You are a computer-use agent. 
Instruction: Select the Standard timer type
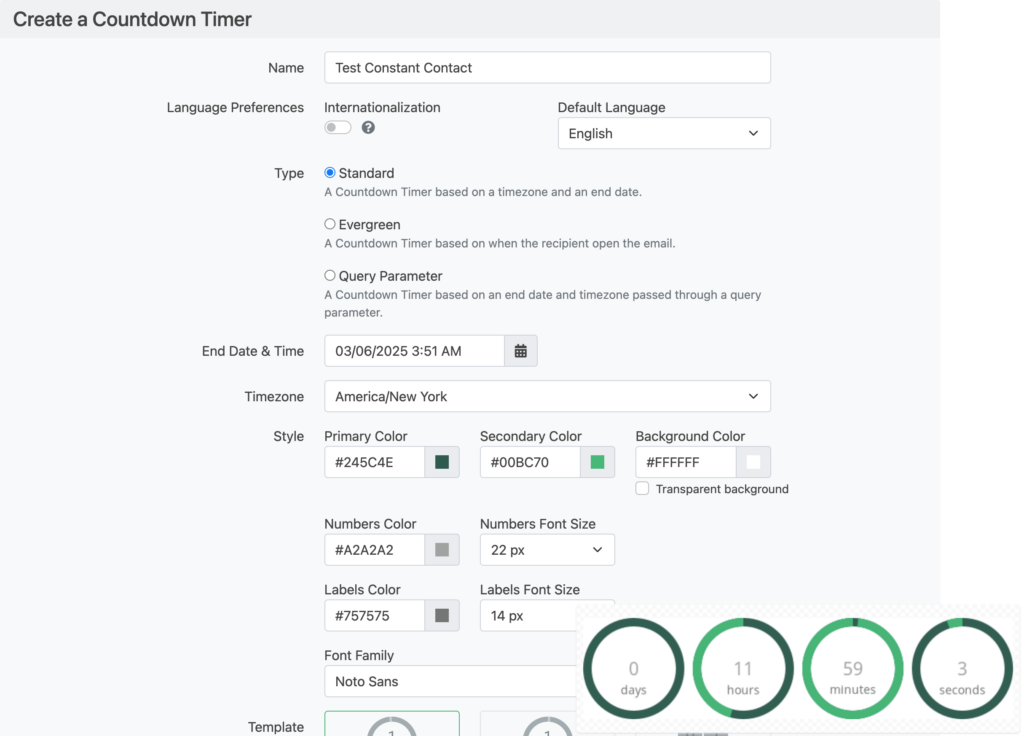(x=329, y=172)
